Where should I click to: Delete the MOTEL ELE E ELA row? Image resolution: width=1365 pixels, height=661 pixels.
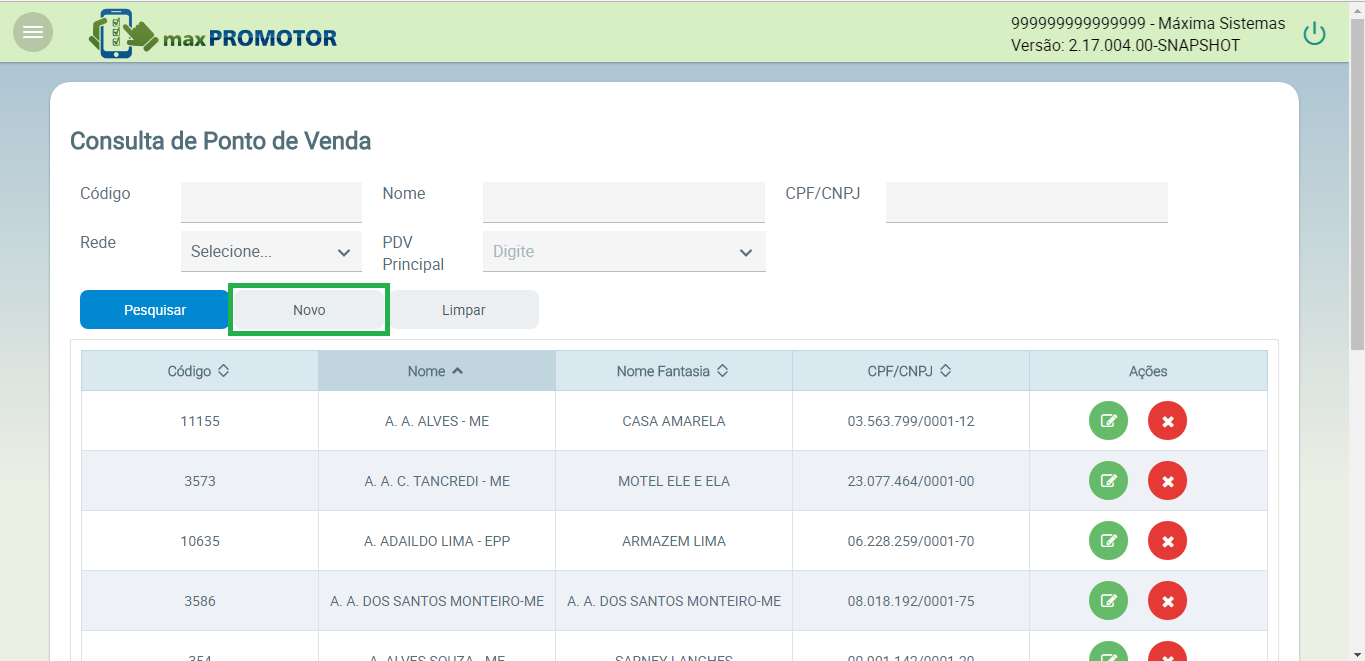click(x=1167, y=481)
